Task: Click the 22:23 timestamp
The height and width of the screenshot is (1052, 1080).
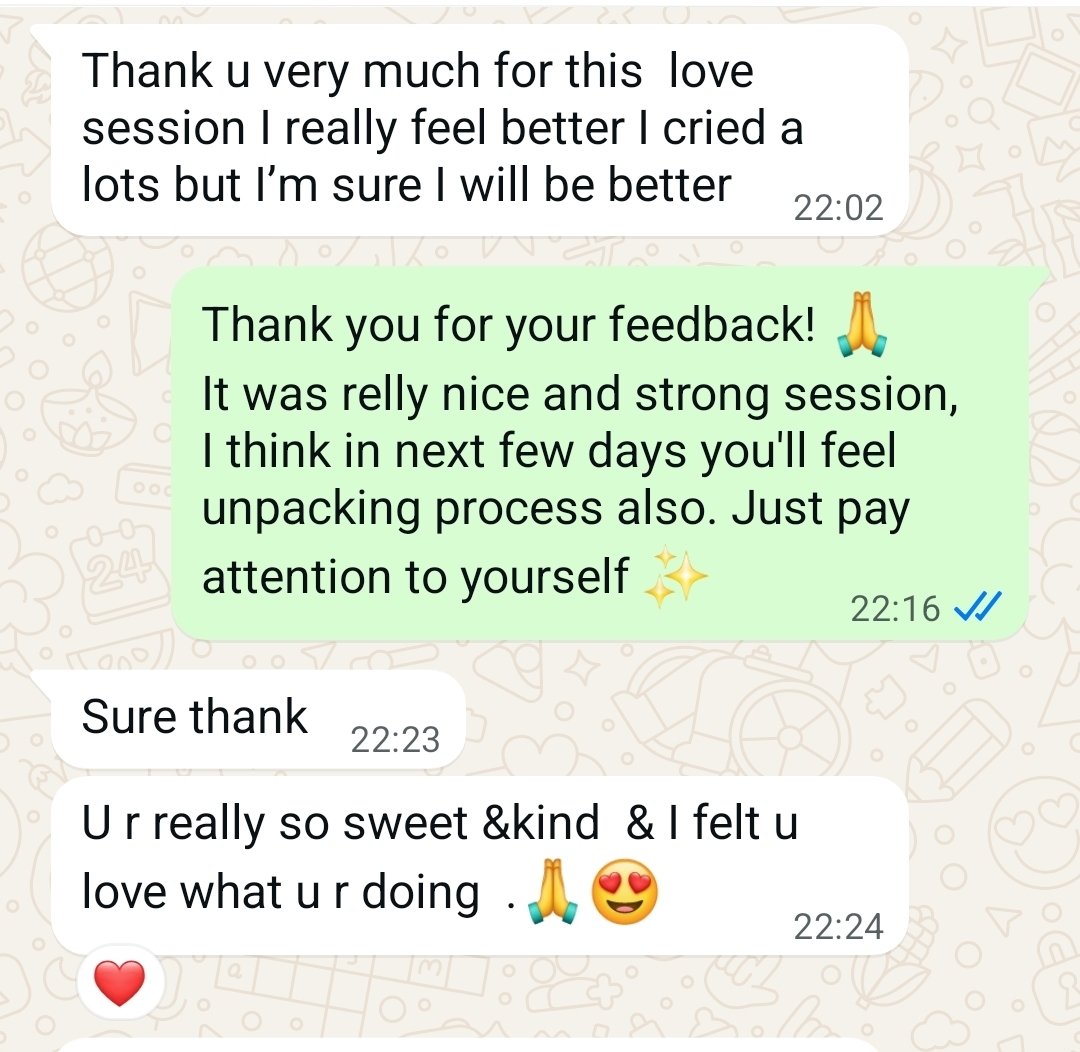Action: pyautogui.click(x=395, y=740)
